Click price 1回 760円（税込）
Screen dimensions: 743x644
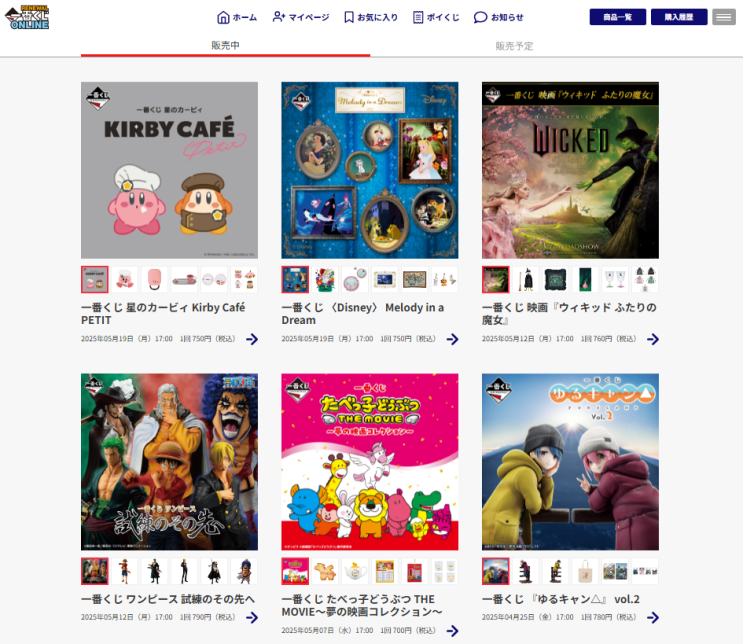click(608, 339)
